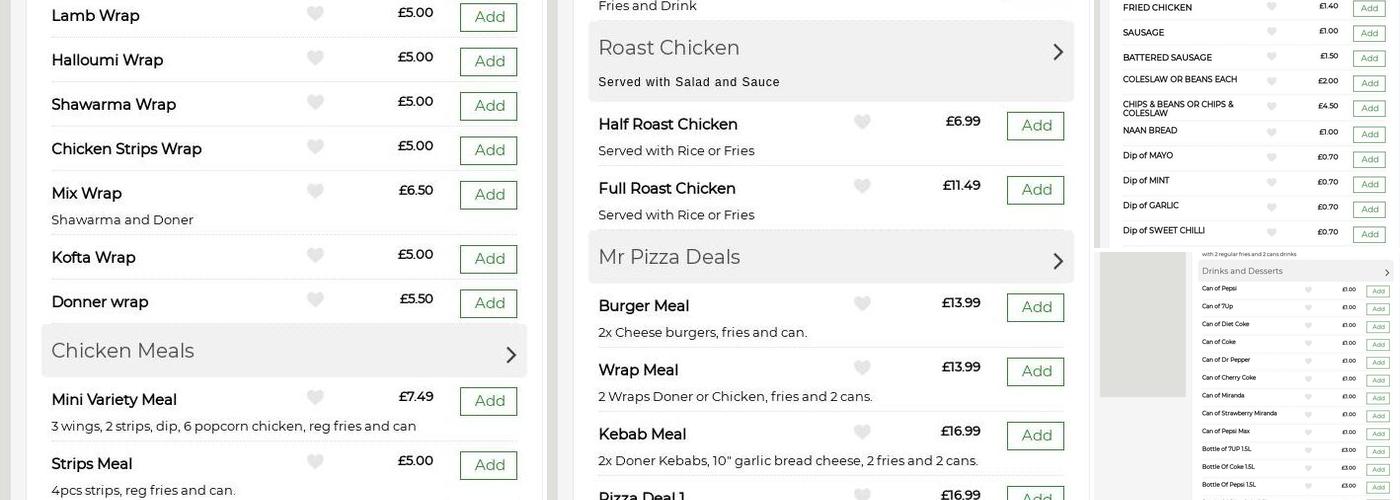Viewport: 1400px width, 500px height.
Task: Toggle favorite on Full Roast Chicken
Action: pyautogui.click(x=862, y=186)
